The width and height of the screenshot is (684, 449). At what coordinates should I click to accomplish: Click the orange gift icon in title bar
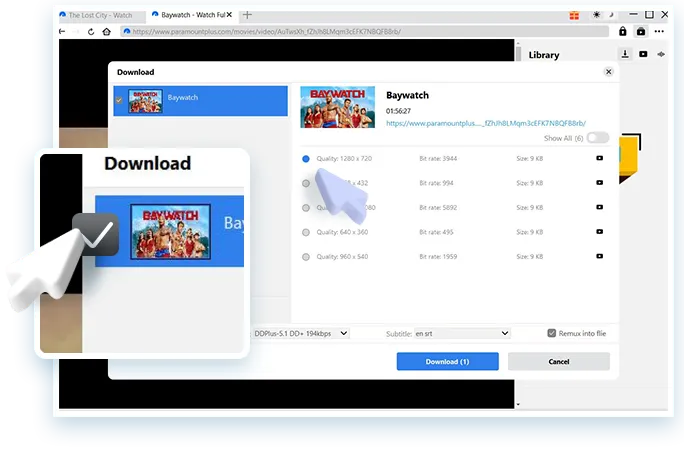(574, 16)
